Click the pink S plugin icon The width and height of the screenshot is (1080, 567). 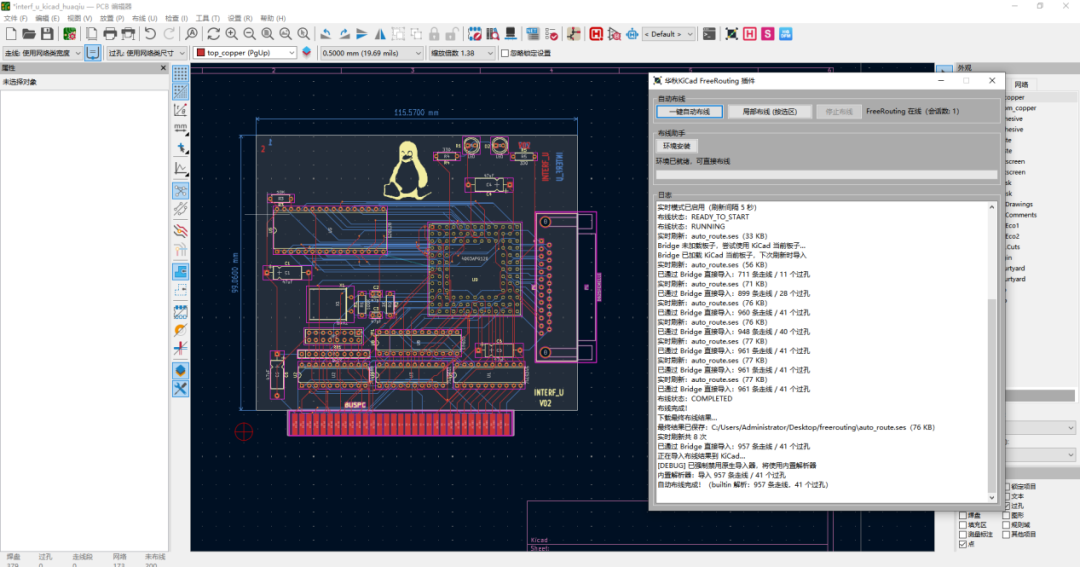pos(767,34)
